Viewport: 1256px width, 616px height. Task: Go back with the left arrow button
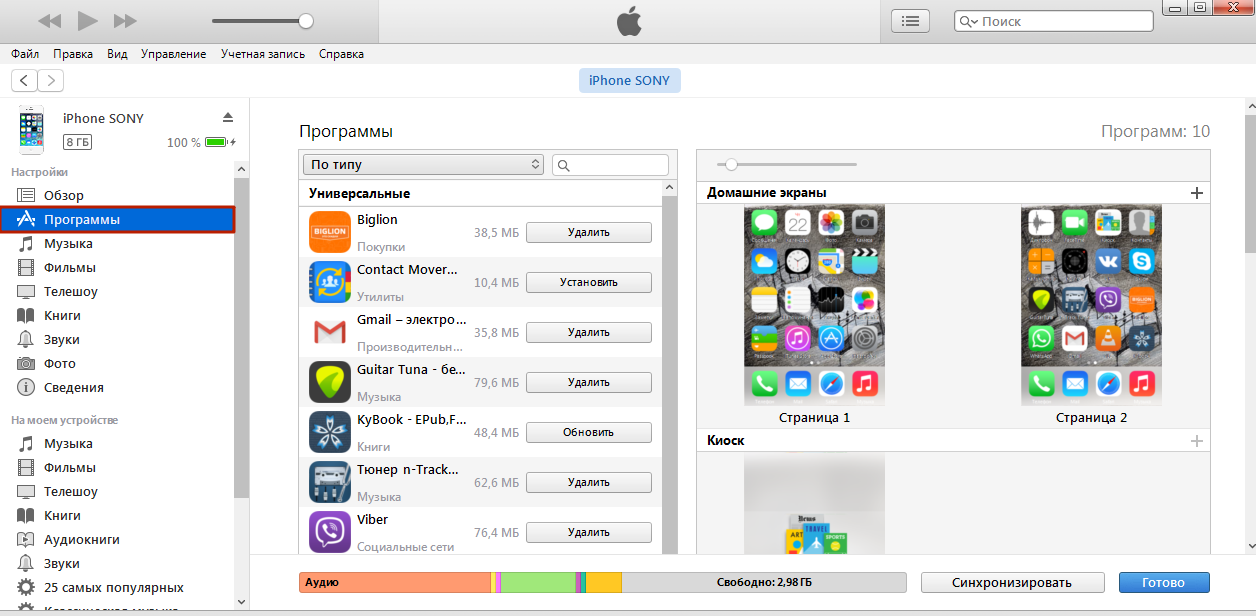(24, 81)
